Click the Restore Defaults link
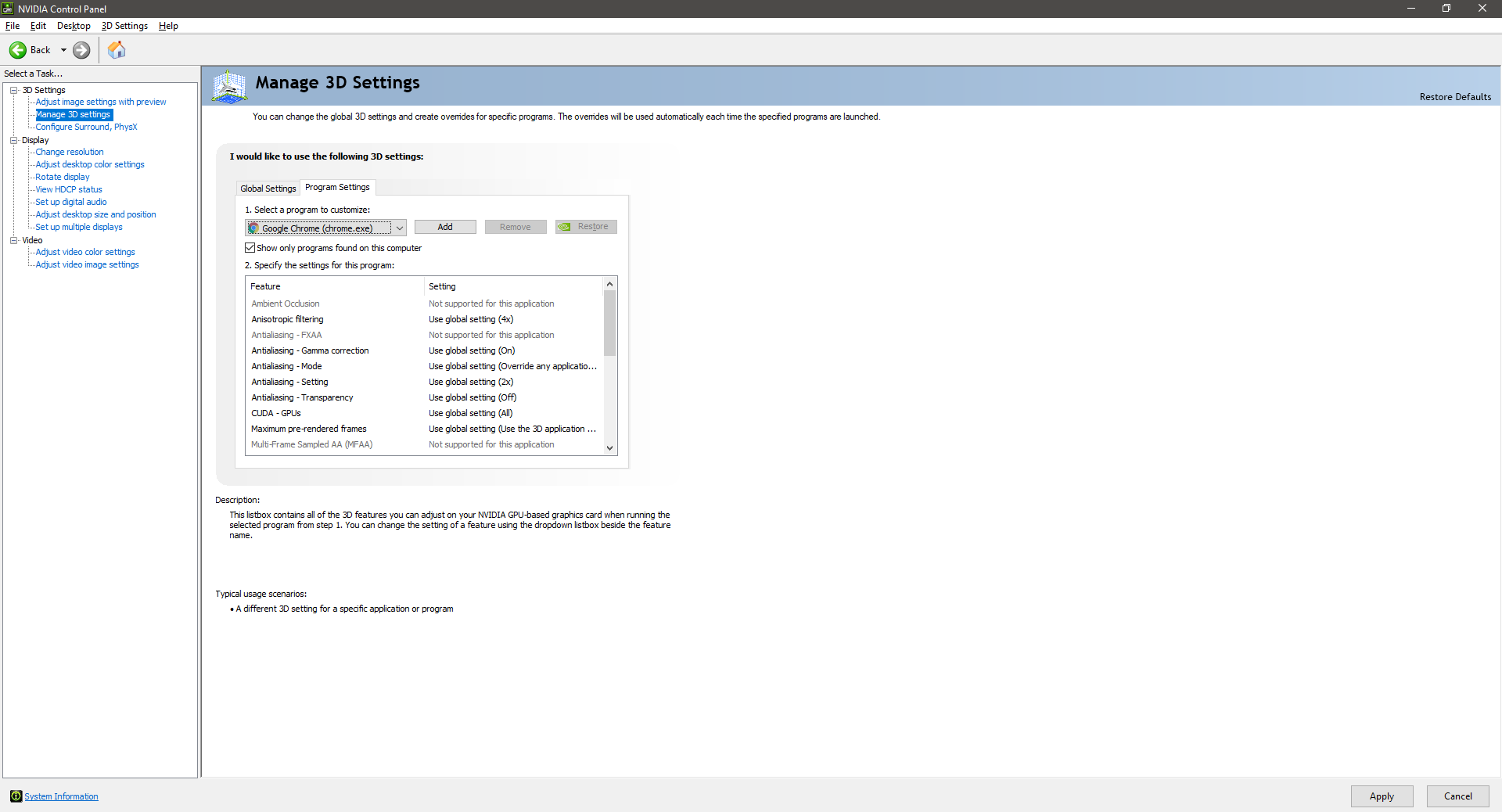1502x812 pixels. (x=1455, y=96)
